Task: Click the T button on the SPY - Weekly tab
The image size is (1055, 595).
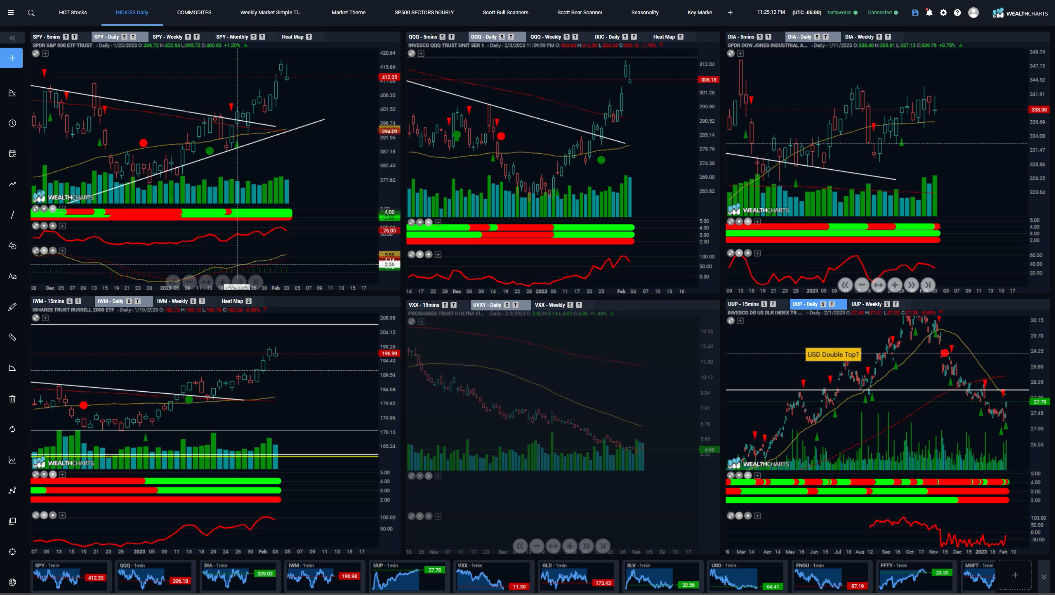Action: (x=196, y=37)
